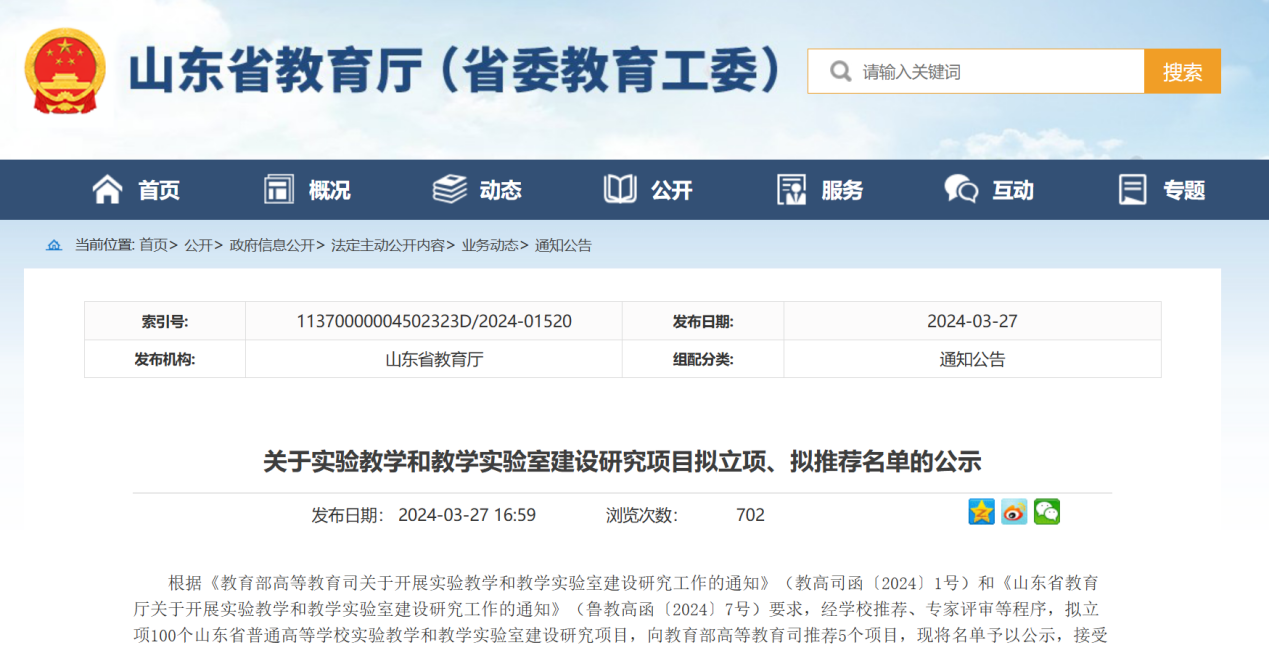Click the document icon beside 专题
Viewport: 1269px width, 653px height.
pyautogui.click(x=1132, y=189)
